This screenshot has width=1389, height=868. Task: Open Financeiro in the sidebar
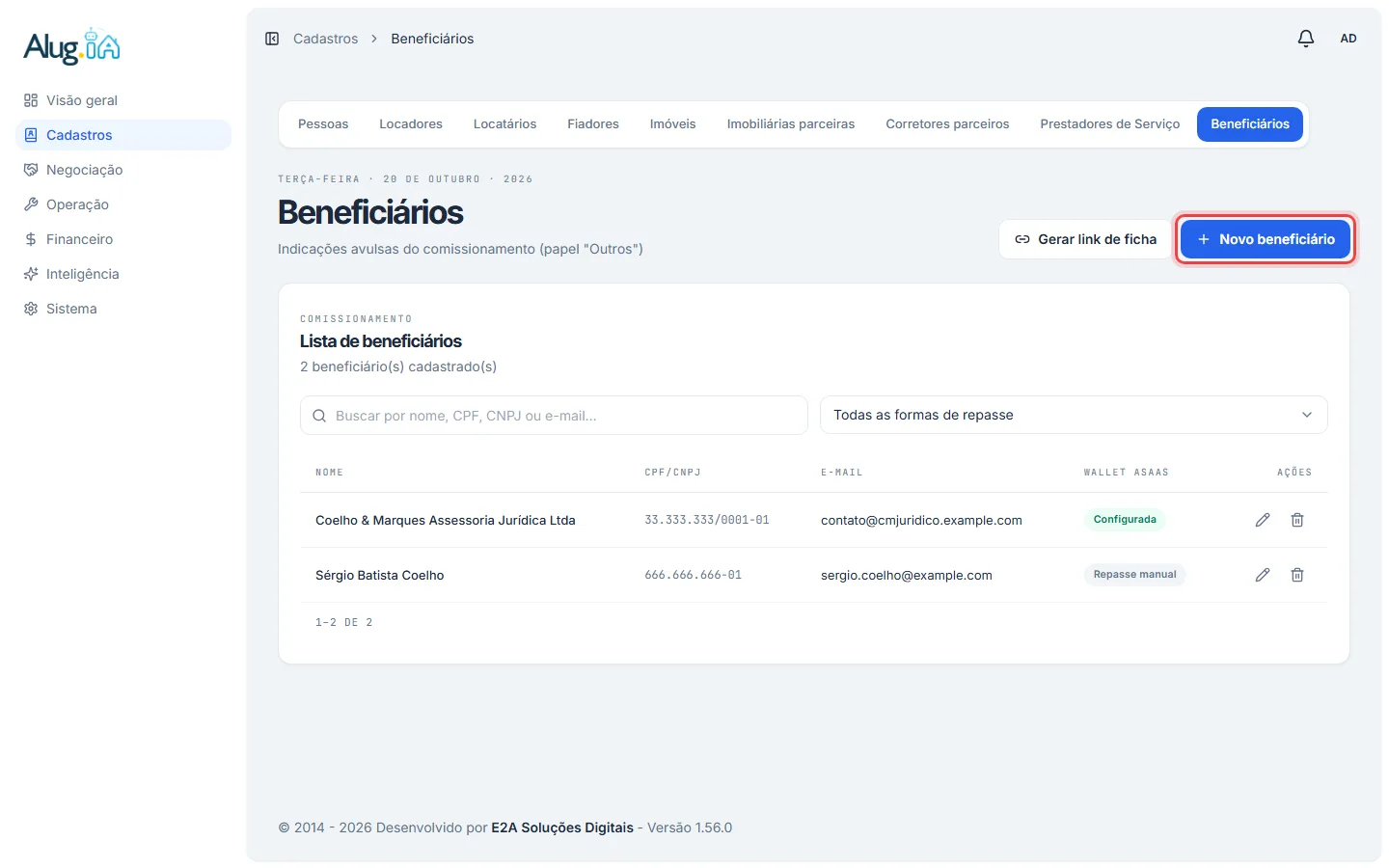[x=123, y=239]
